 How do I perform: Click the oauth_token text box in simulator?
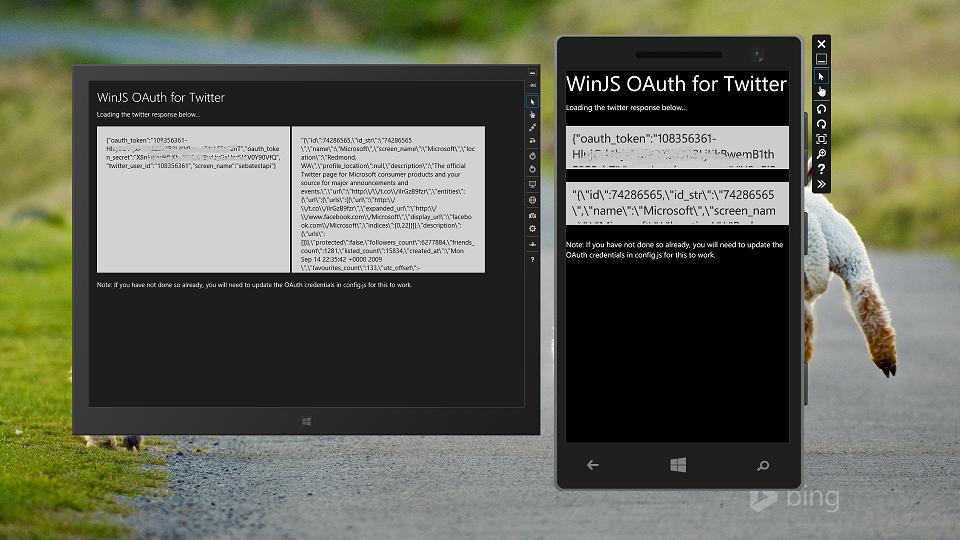pyautogui.click(x=193, y=200)
